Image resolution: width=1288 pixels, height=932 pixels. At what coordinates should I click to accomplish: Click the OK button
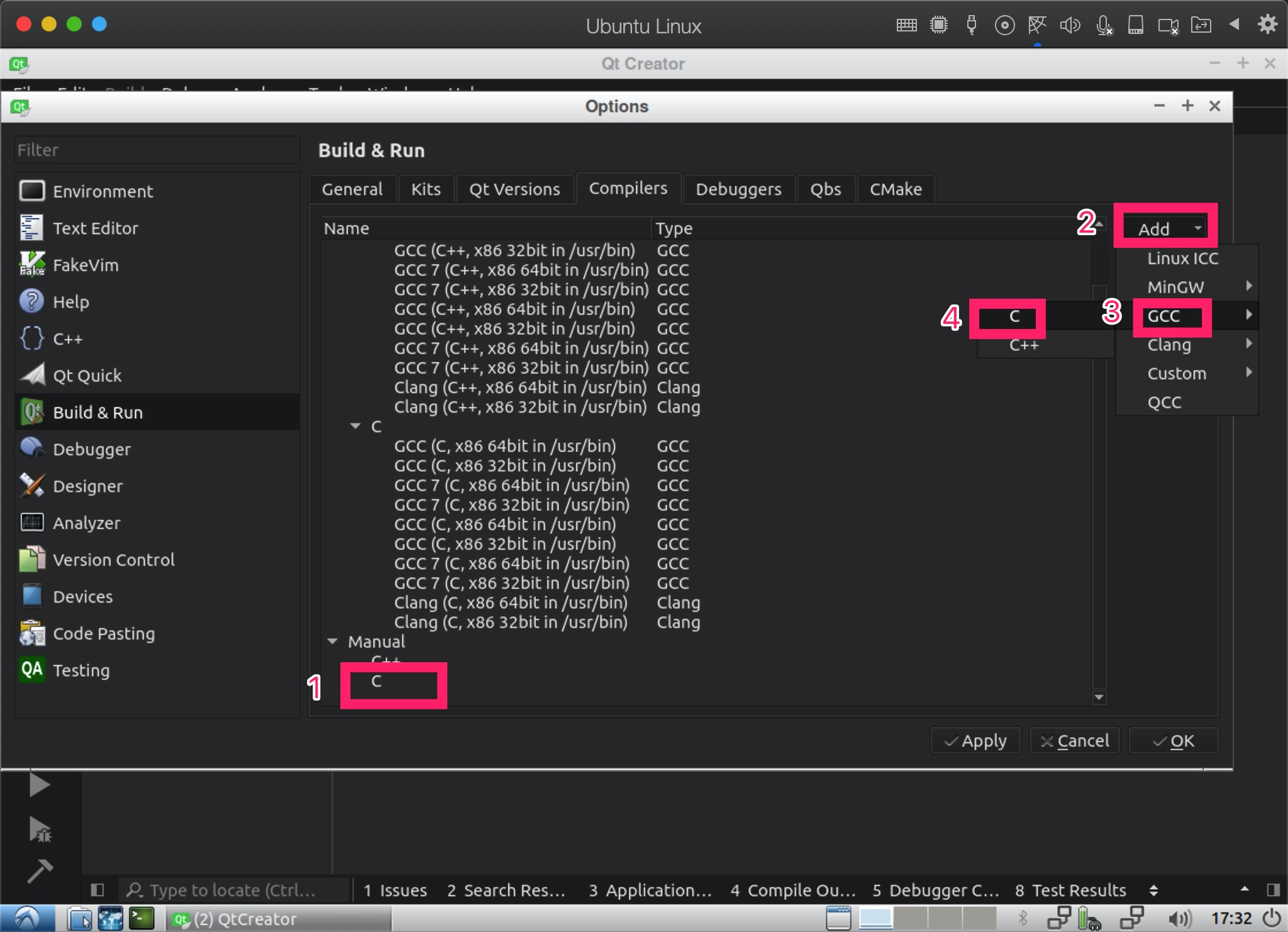coord(1174,741)
